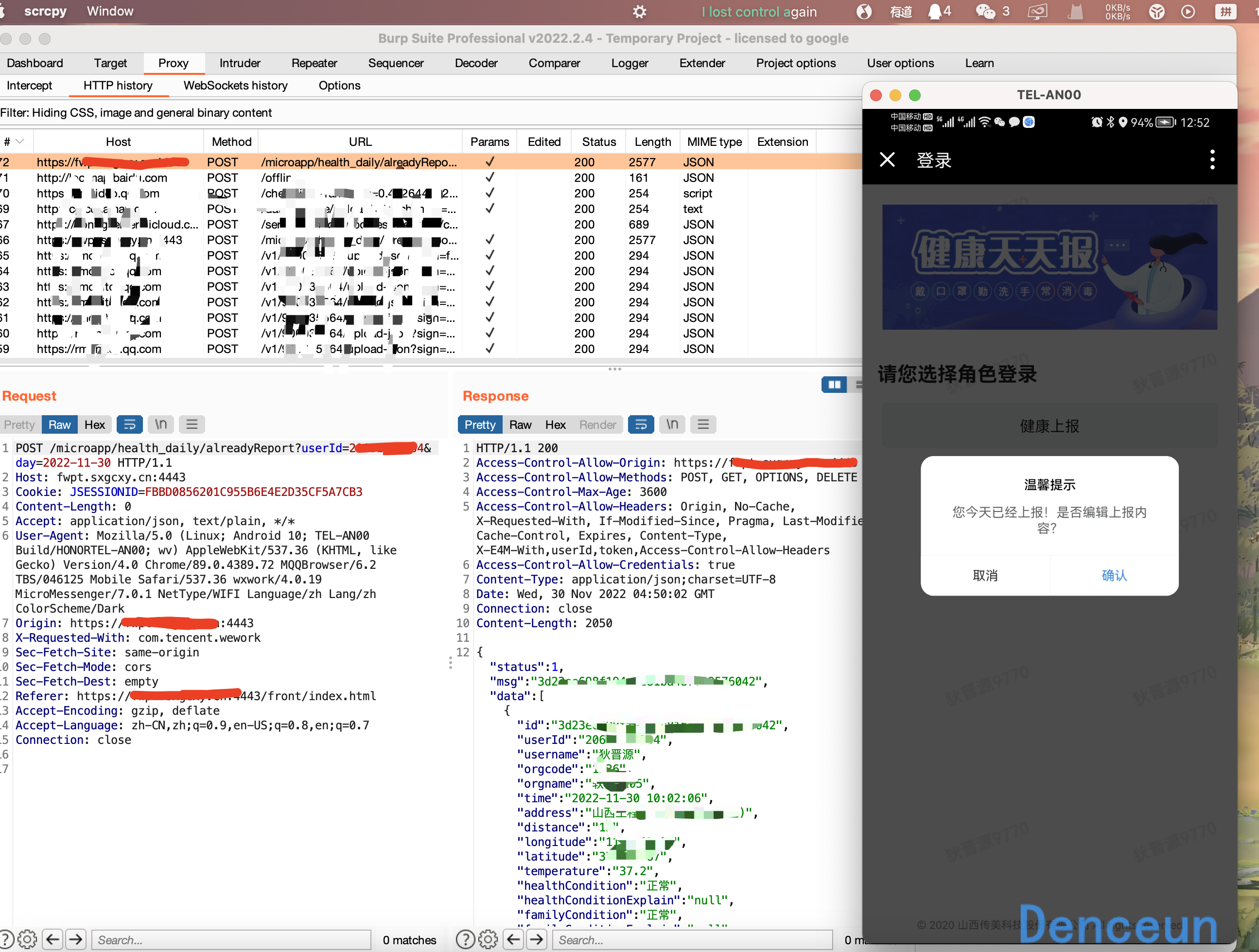This screenshot has width=1259, height=952.
Task: Tap the close X icon on phone login page
Action: click(887, 160)
